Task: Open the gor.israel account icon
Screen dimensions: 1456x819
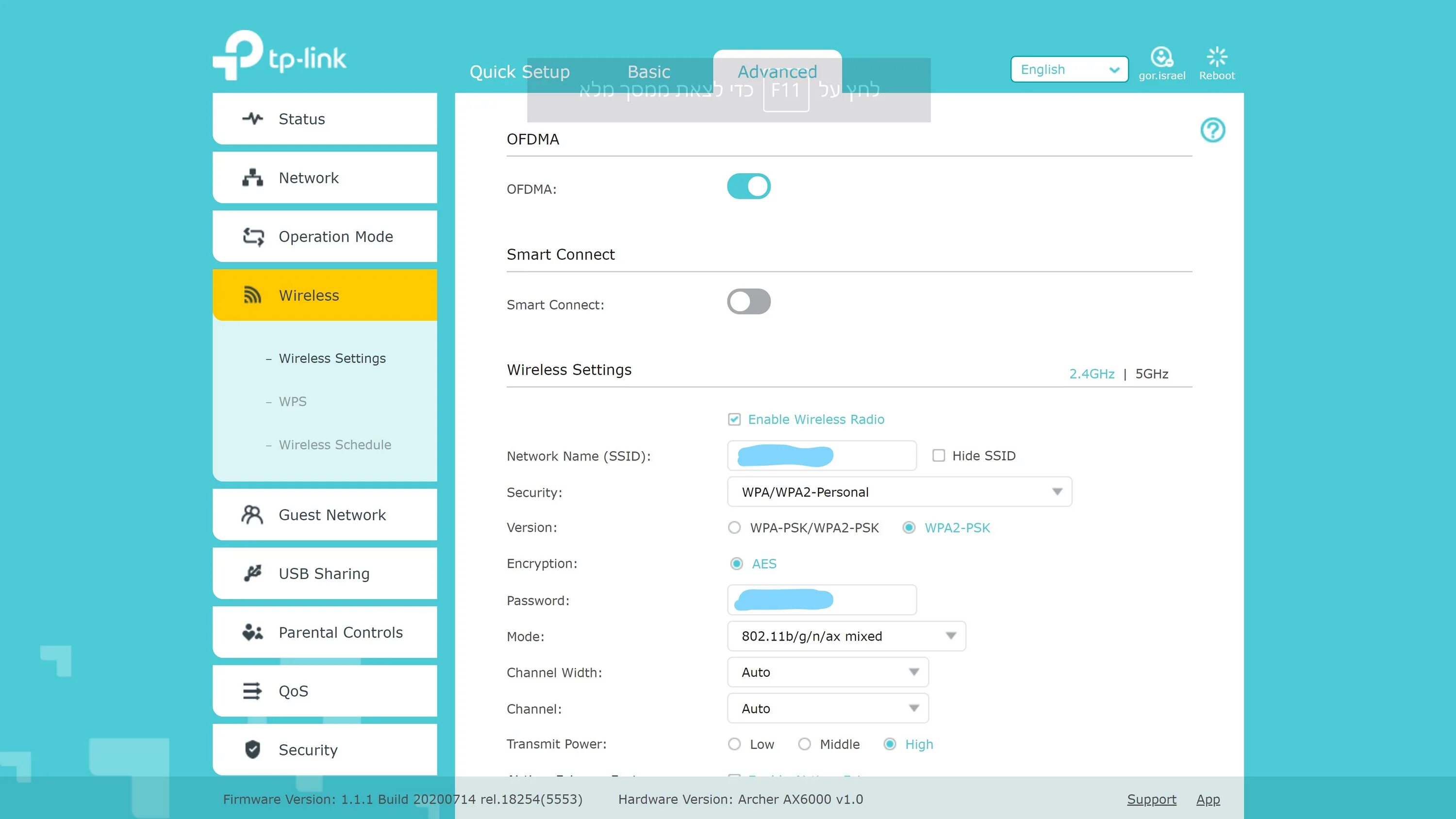Action: [1161, 56]
